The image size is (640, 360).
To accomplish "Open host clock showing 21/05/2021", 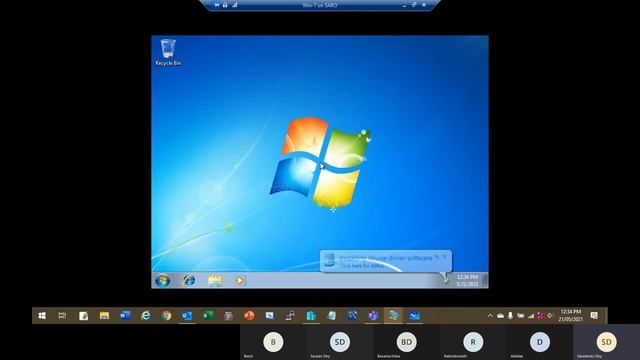I will (x=571, y=316).
